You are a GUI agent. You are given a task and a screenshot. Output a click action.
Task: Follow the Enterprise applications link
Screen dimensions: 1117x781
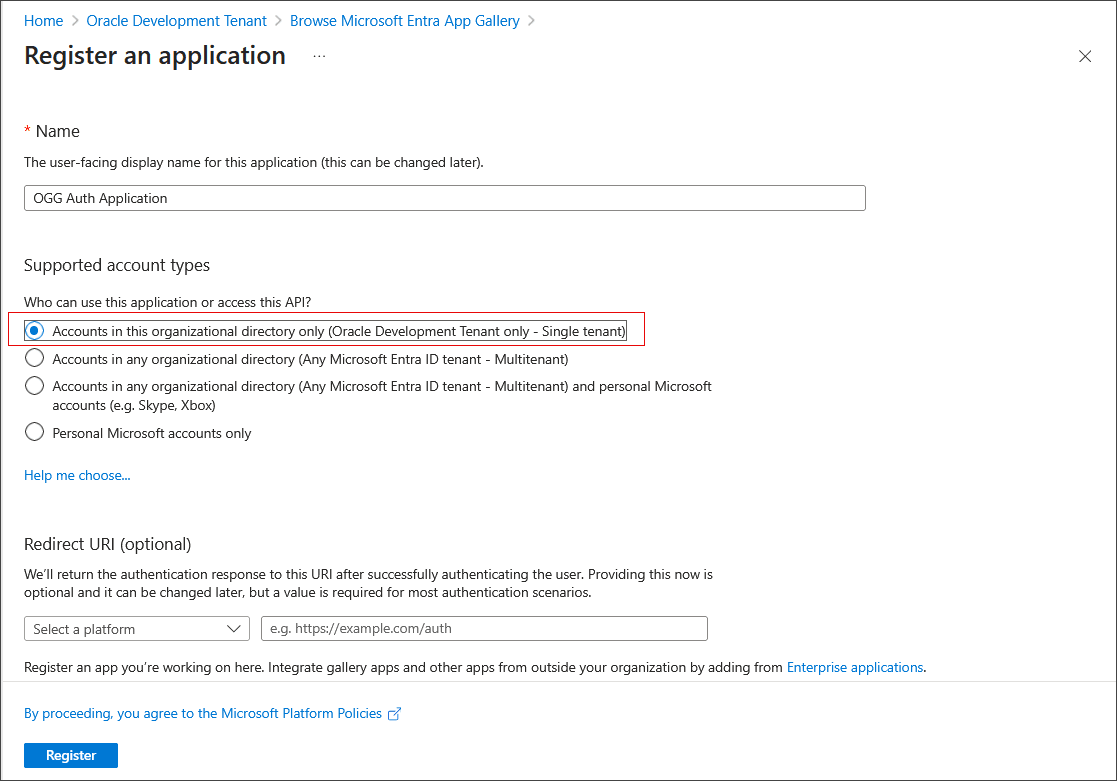point(855,667)
